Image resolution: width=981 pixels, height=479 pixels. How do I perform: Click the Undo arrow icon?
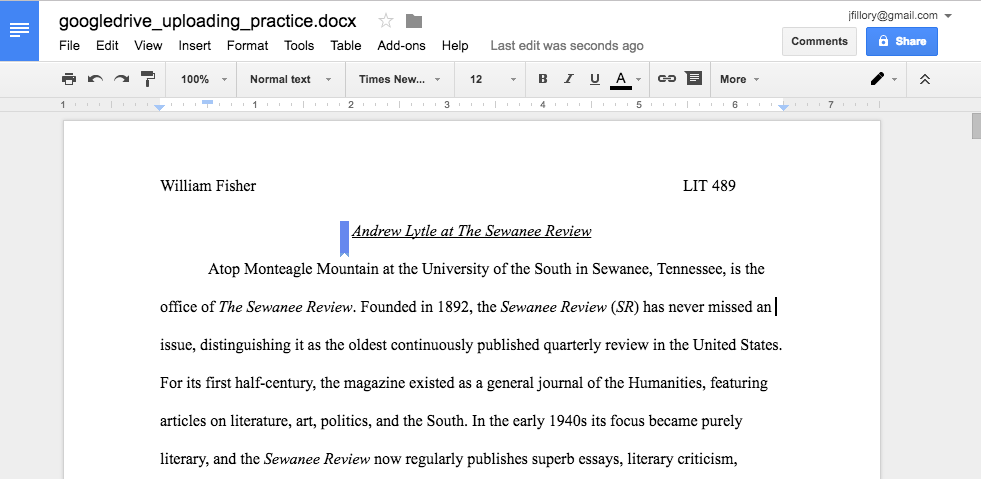point(95,79)
